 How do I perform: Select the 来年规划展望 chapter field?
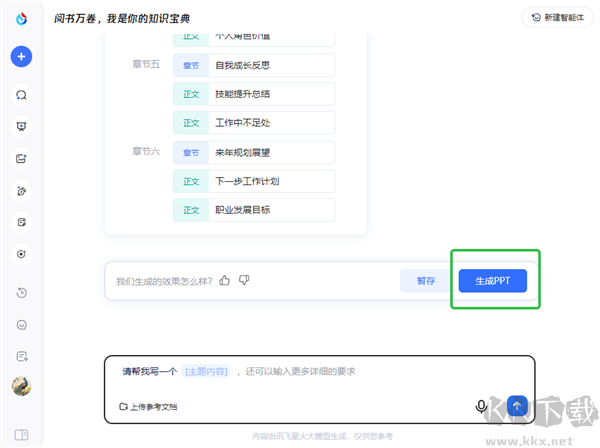pyautogui.click(x=254, y=153)
